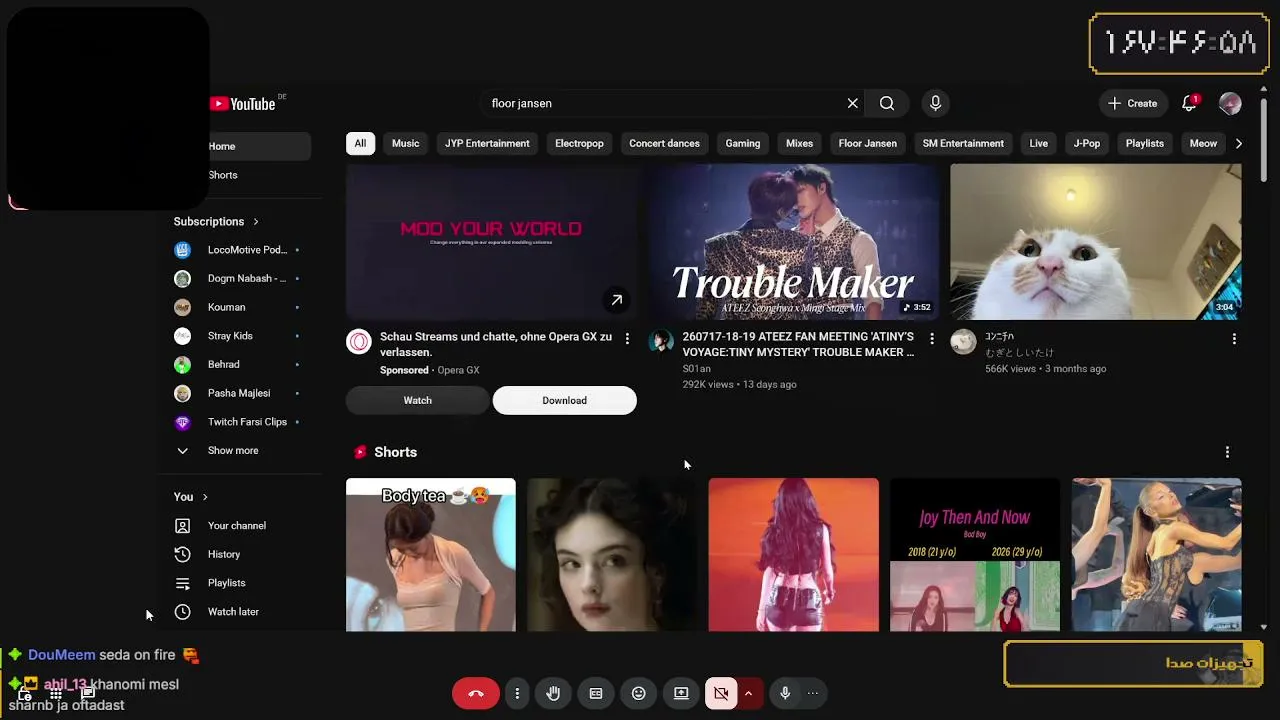Submit search with the magnifier button

click(x=887, y=103)
